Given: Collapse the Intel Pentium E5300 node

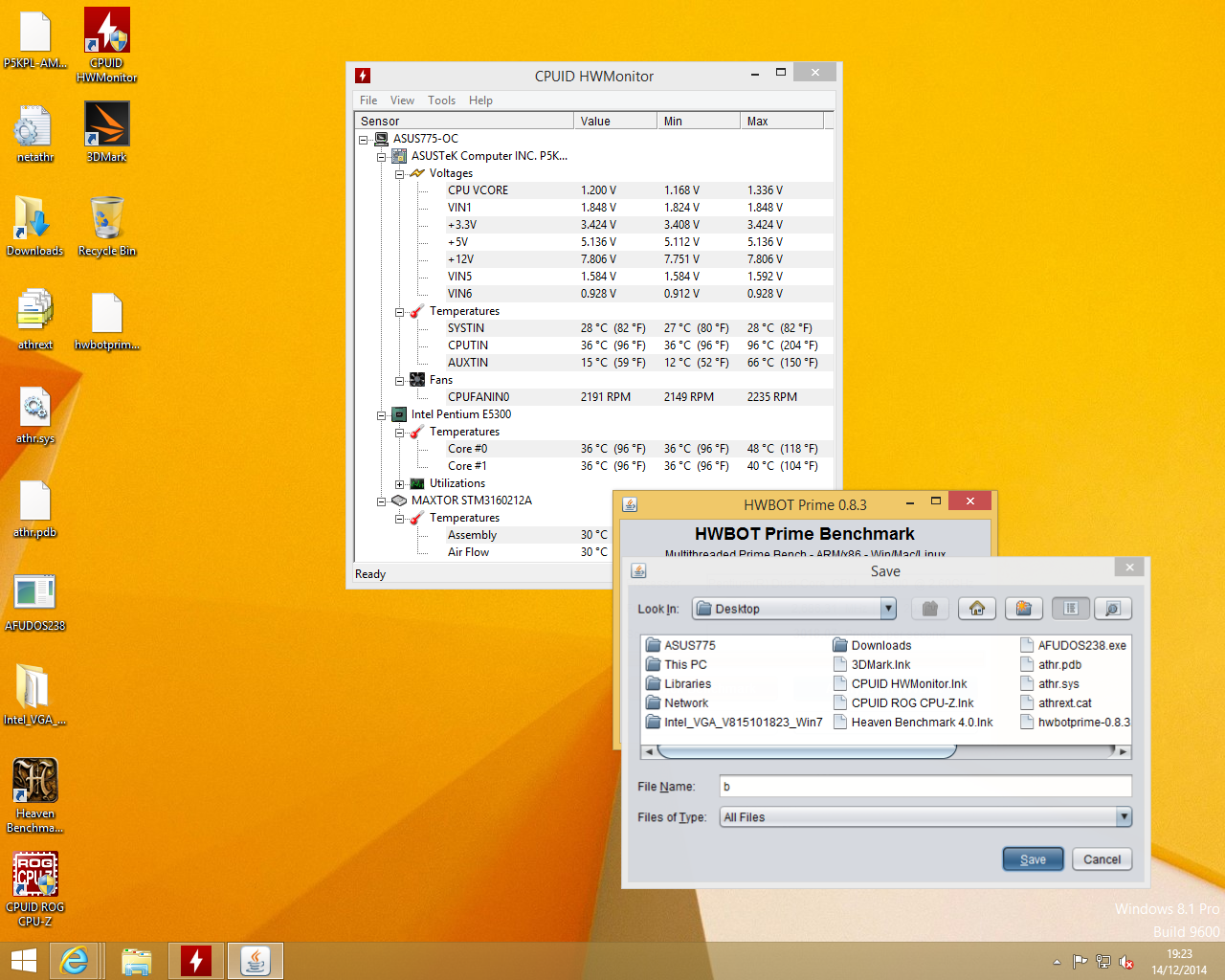Looking at the screenshot, I should click(x=381, y=415).
